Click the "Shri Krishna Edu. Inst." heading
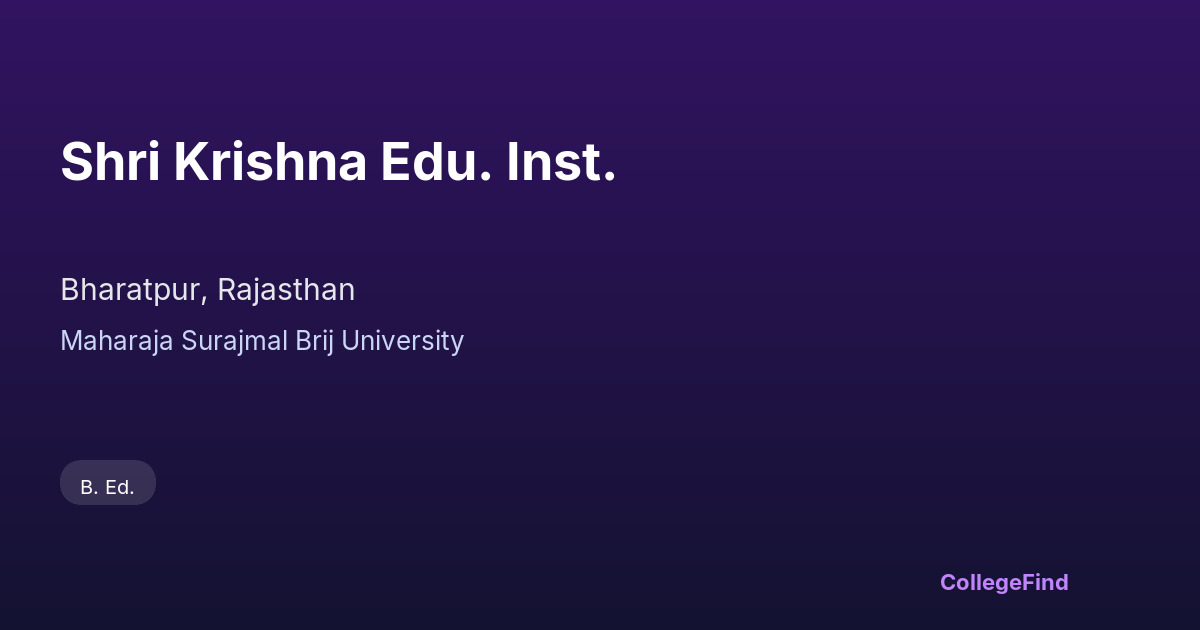The width and height of the screenshot is (1200, 630). pos(338,162)
